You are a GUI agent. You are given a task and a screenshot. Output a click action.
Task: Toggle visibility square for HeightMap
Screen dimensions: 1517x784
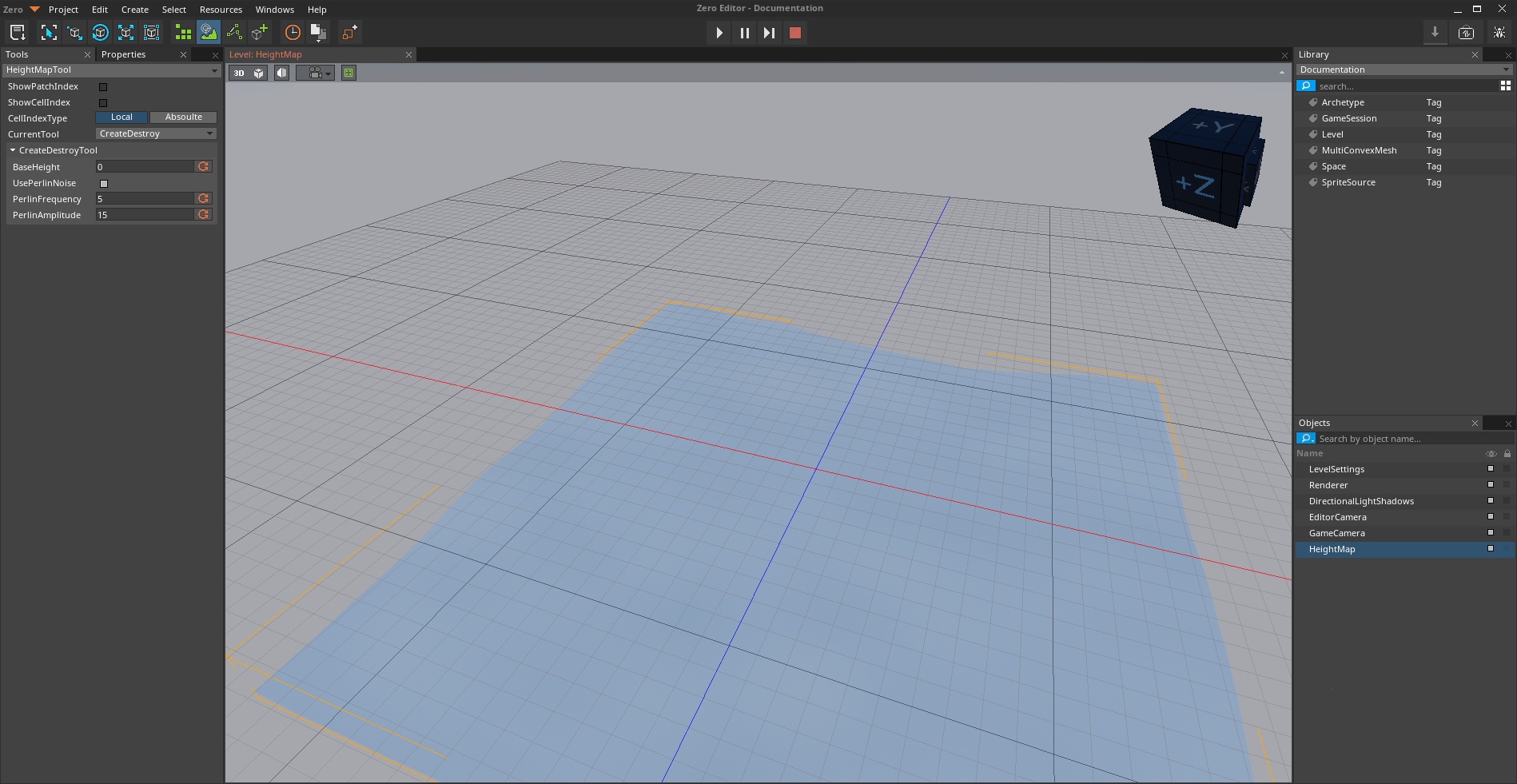tap(1490, 548)
